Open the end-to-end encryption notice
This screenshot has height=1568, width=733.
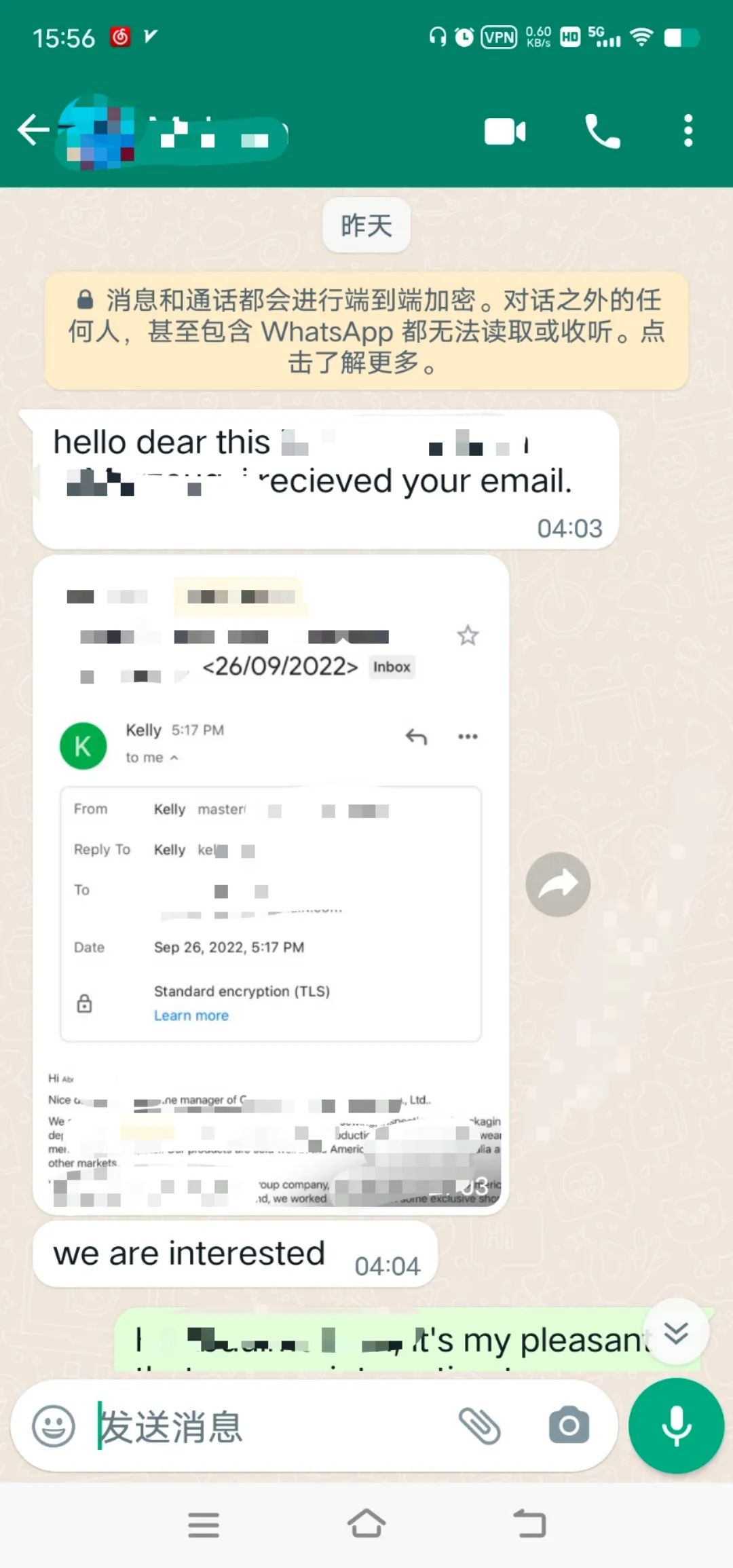[x=366, y=331]
